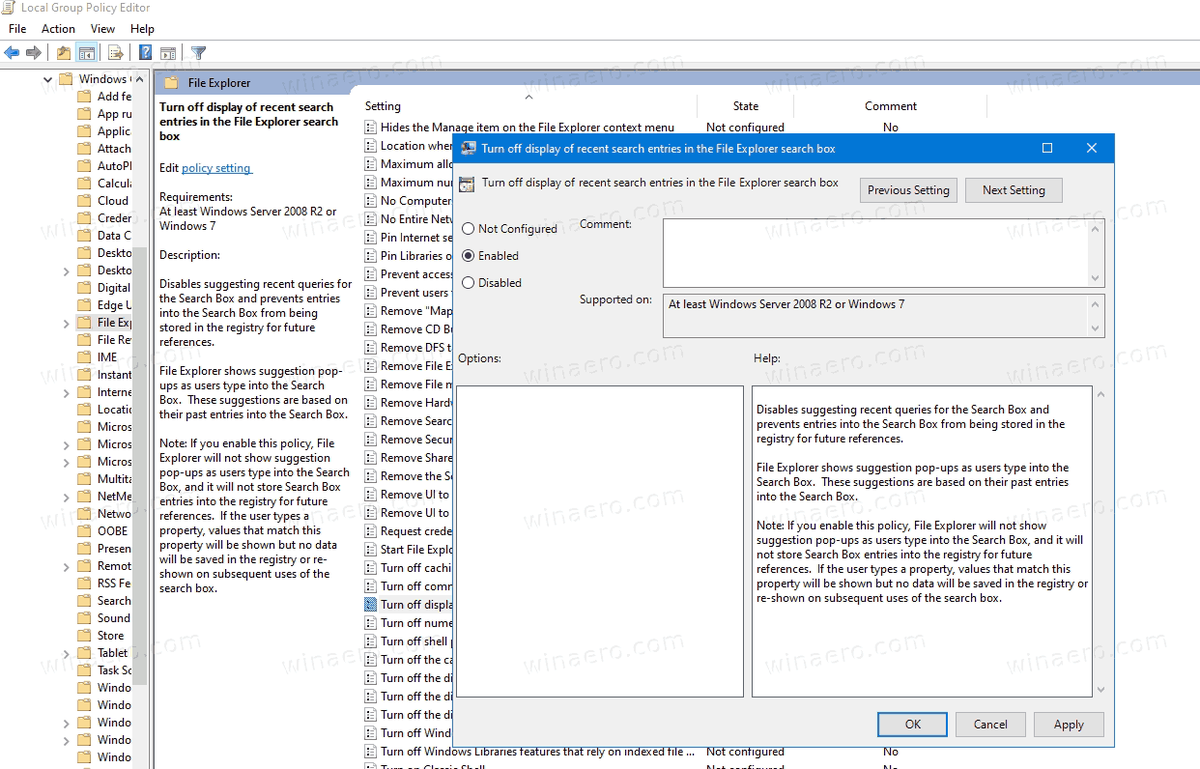Viewport: 1200px width, 769px height.
Task: Click inside the Comment text box
Action: click(x=876, y=254)
